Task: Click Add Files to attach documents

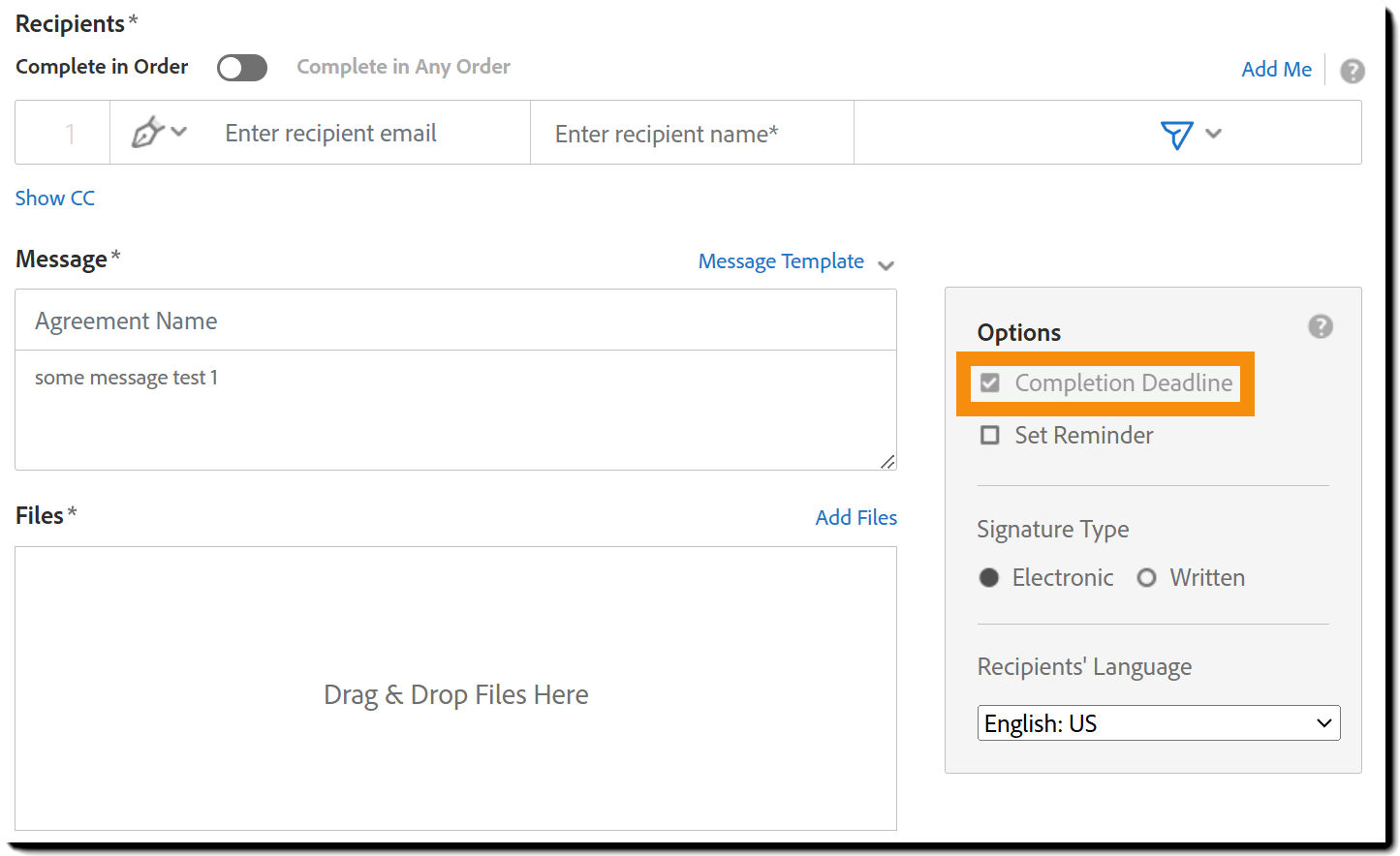Action: pyautogui.click(x=856, y=517)
